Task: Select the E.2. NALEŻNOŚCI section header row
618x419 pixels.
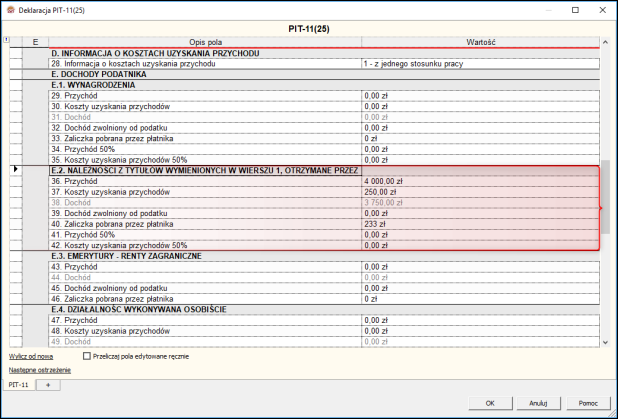Action: 205,170
